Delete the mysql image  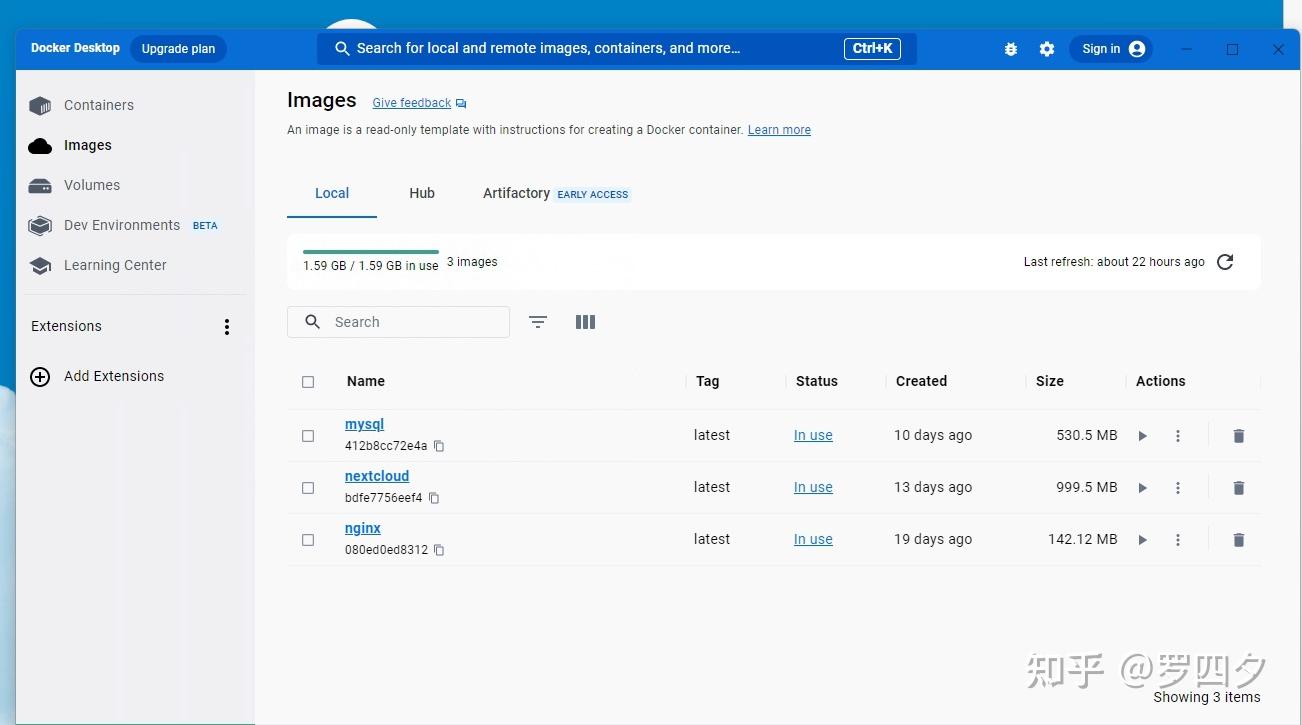(1239, 436)
